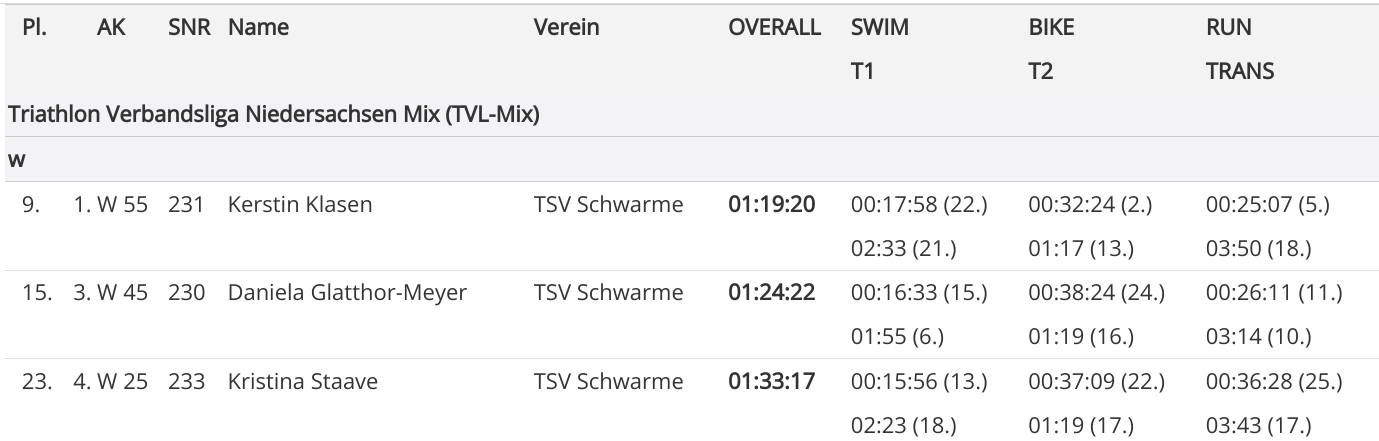This screenshot has height=441, width=1379.
Task: Click the SNR column header
Action: pyautogui.click(x=189, y=28)
